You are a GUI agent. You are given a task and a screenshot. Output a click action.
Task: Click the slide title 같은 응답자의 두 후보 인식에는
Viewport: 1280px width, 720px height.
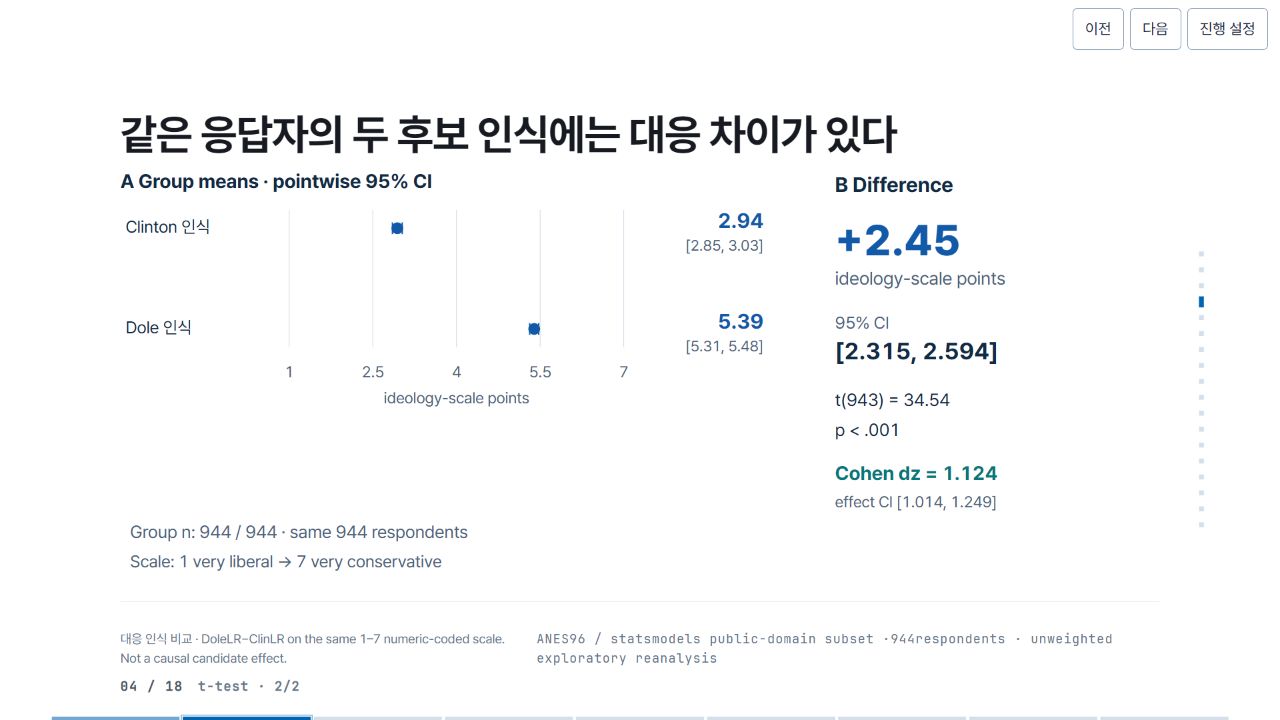tap(508, 136)
